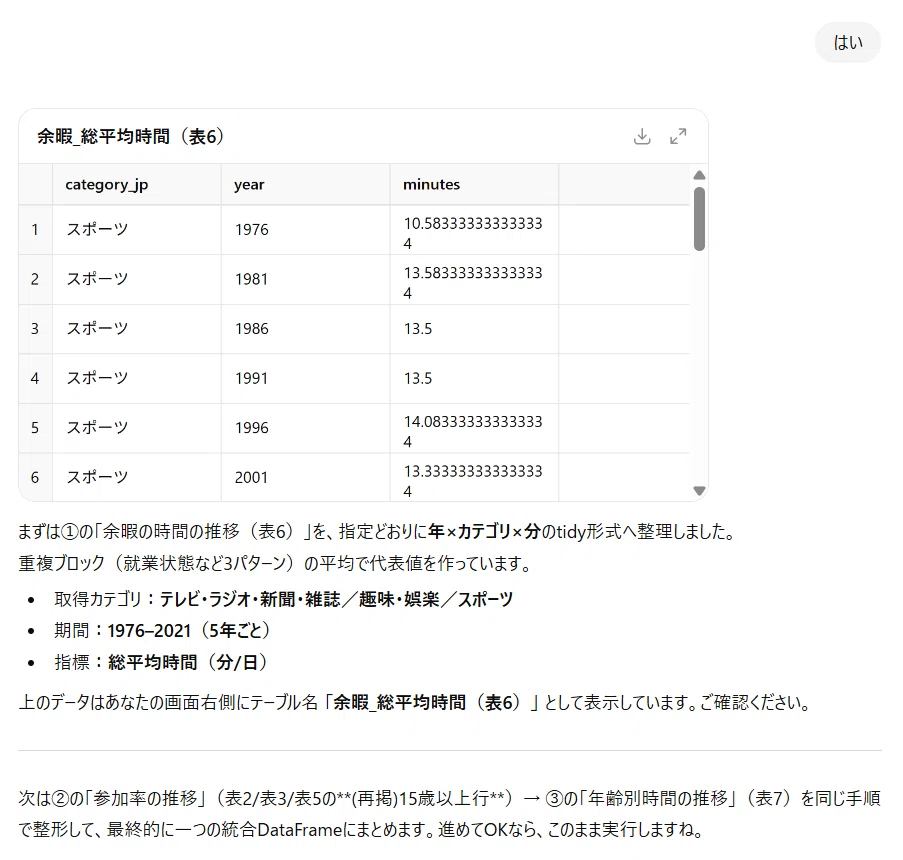Click the 10.583333 minutes value
Screen dimensions: 903x860
tap(473, 233)
